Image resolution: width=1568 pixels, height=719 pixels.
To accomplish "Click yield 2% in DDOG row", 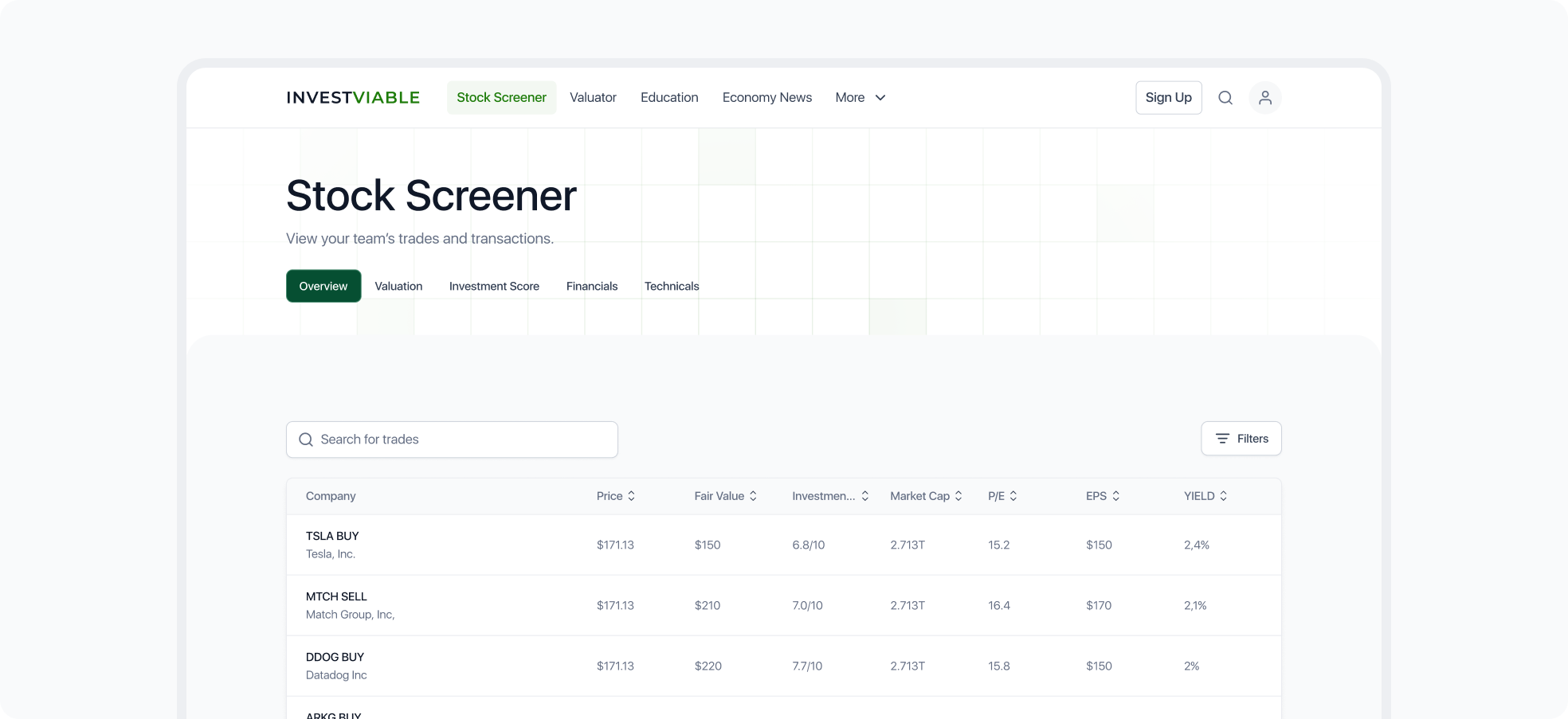I will (x=1192, y=666).
